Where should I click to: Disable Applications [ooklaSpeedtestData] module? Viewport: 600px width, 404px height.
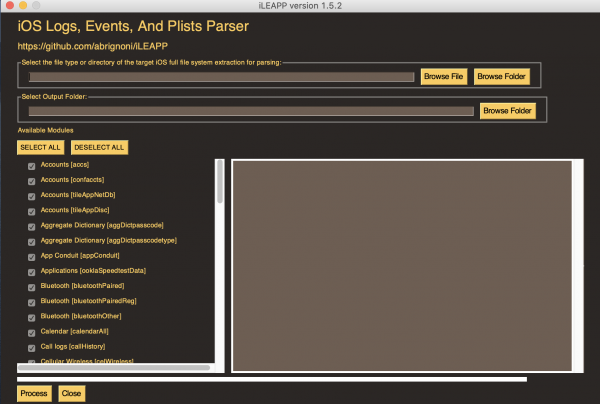click(x=31, y=272)
